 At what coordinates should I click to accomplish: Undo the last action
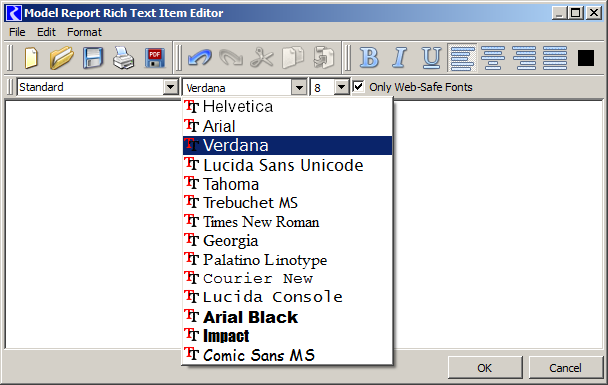click(199, 58)
